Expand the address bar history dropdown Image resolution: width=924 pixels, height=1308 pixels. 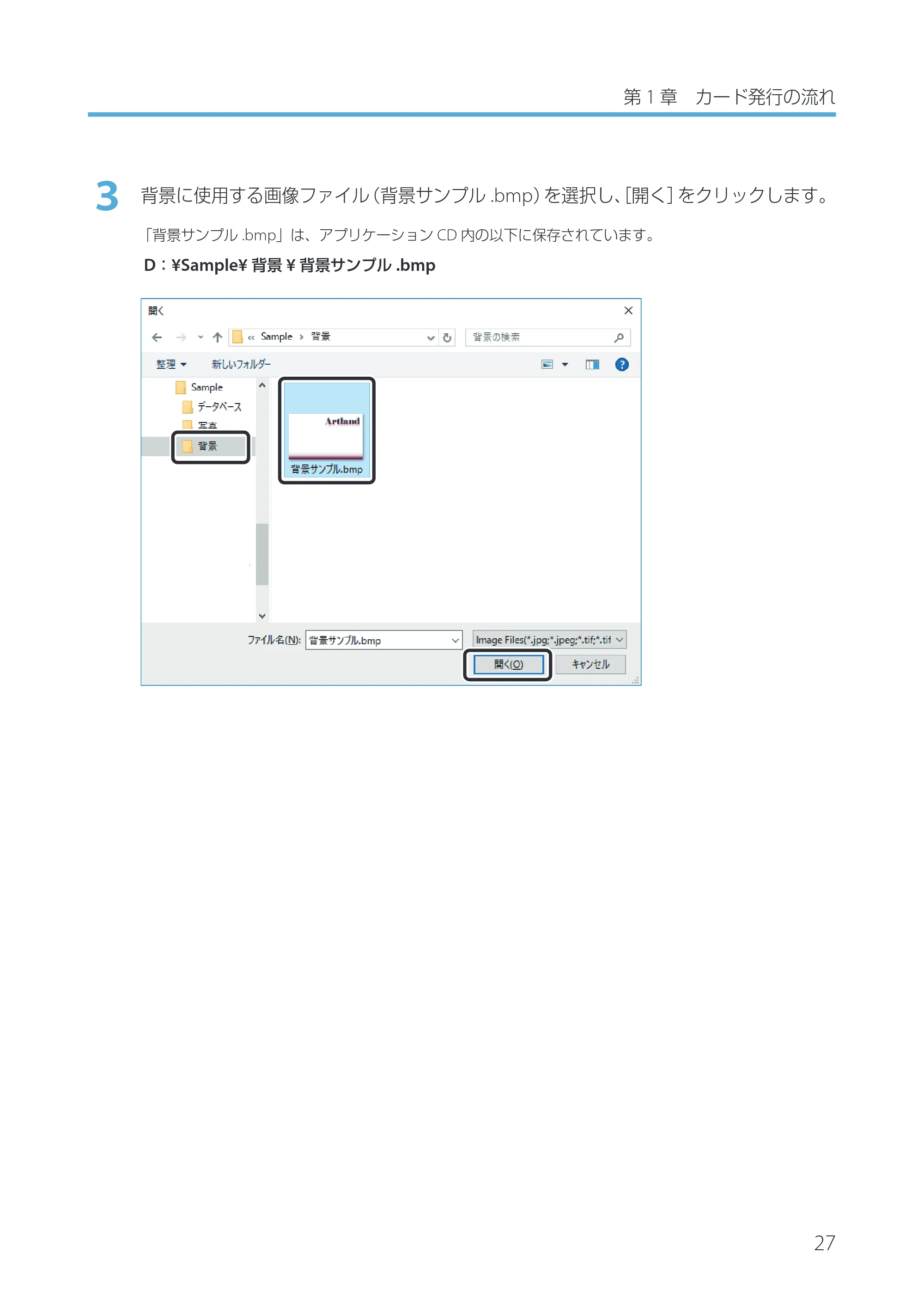click(431, 338)
